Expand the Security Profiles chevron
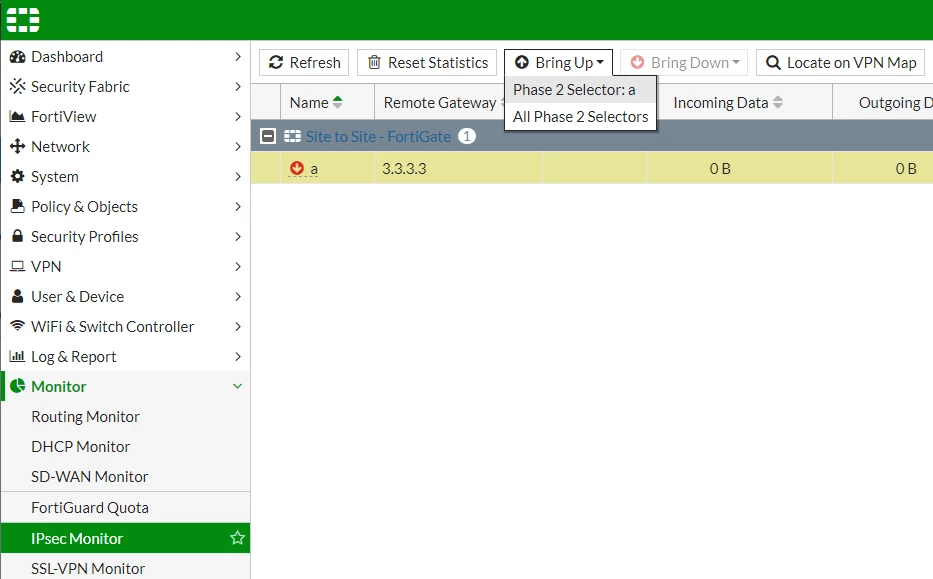The height and width of the screenshot is (579, 933). (238, 236)
